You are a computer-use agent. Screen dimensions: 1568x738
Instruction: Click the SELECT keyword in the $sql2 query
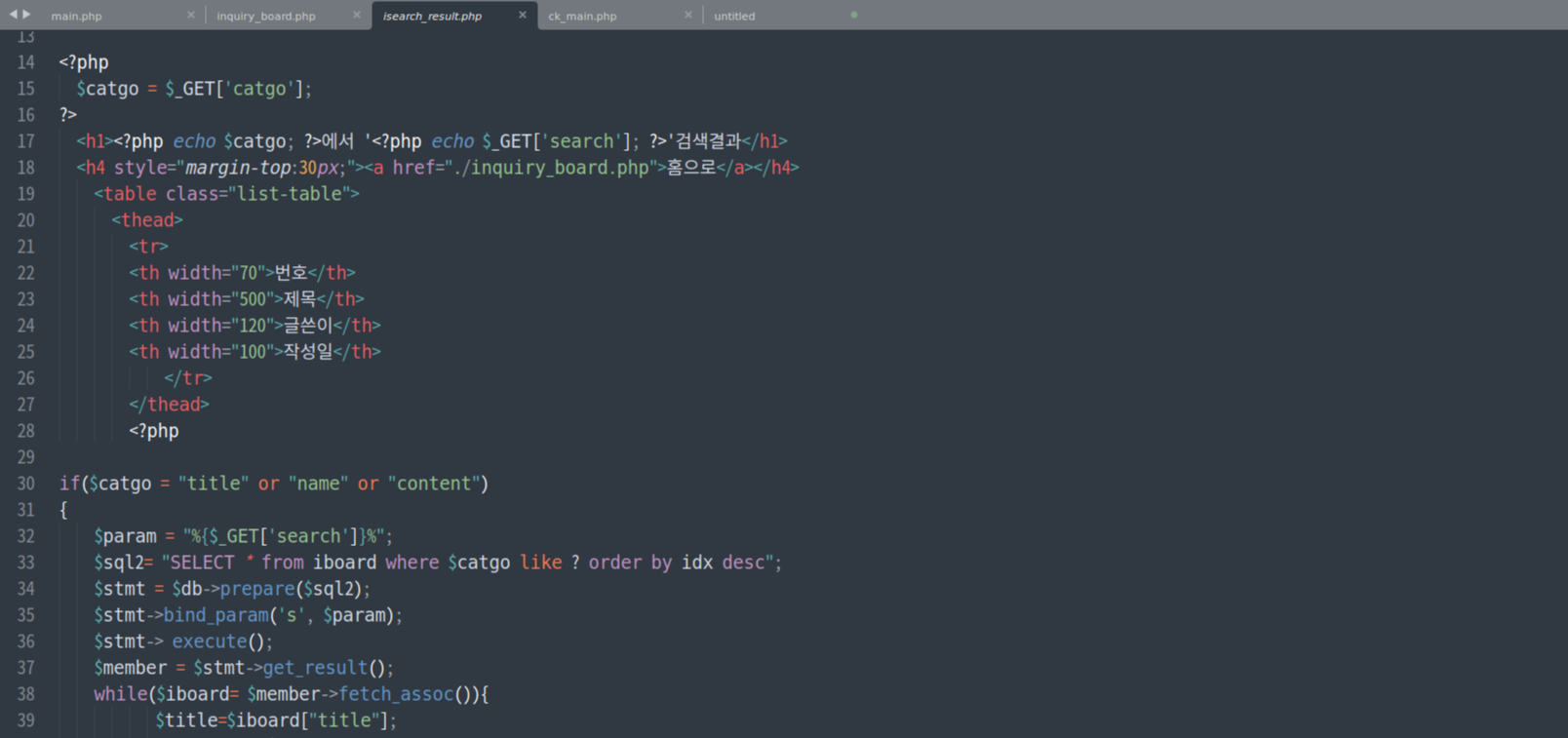coord(203,563)
